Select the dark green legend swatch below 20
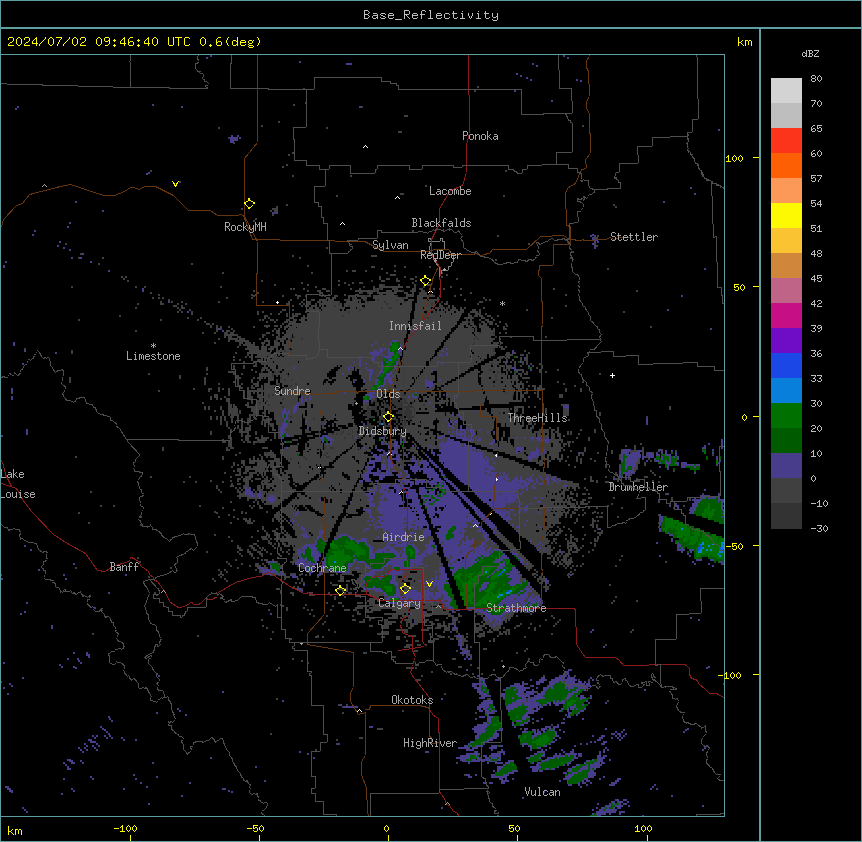Screen dimensions: 862x842 [786, 440]
